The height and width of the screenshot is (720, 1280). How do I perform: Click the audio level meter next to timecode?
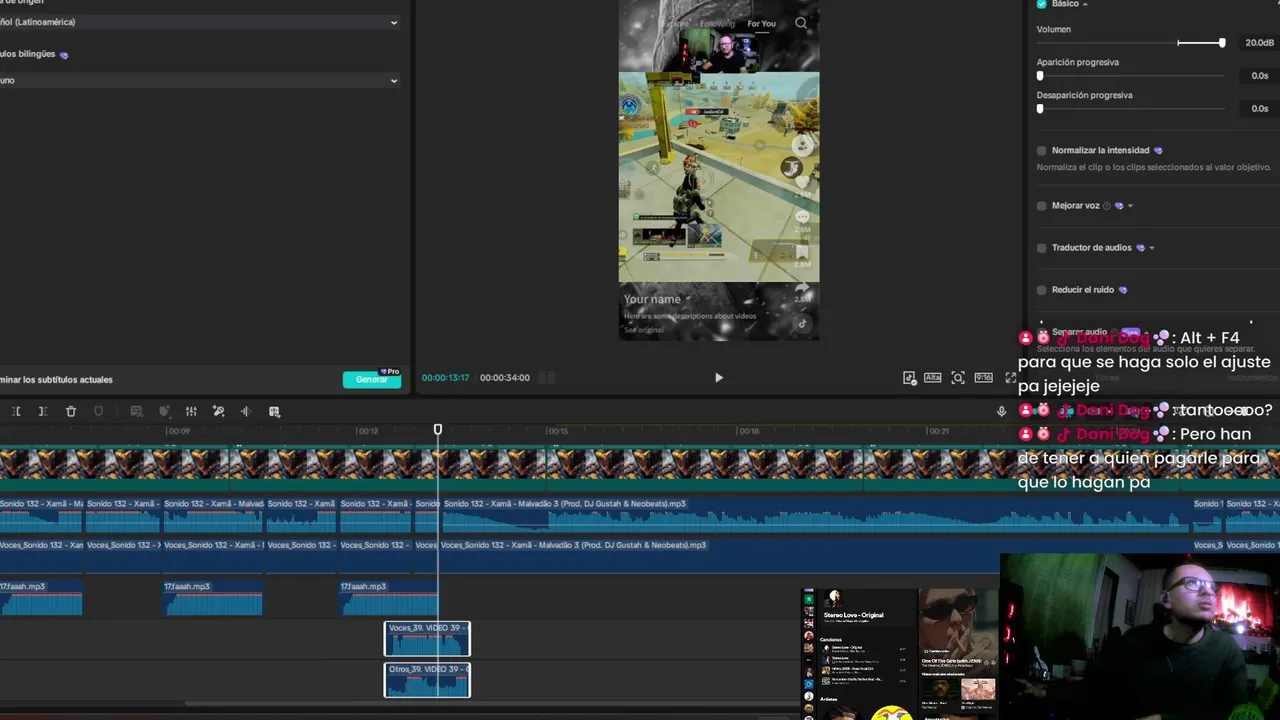[547, 378]
